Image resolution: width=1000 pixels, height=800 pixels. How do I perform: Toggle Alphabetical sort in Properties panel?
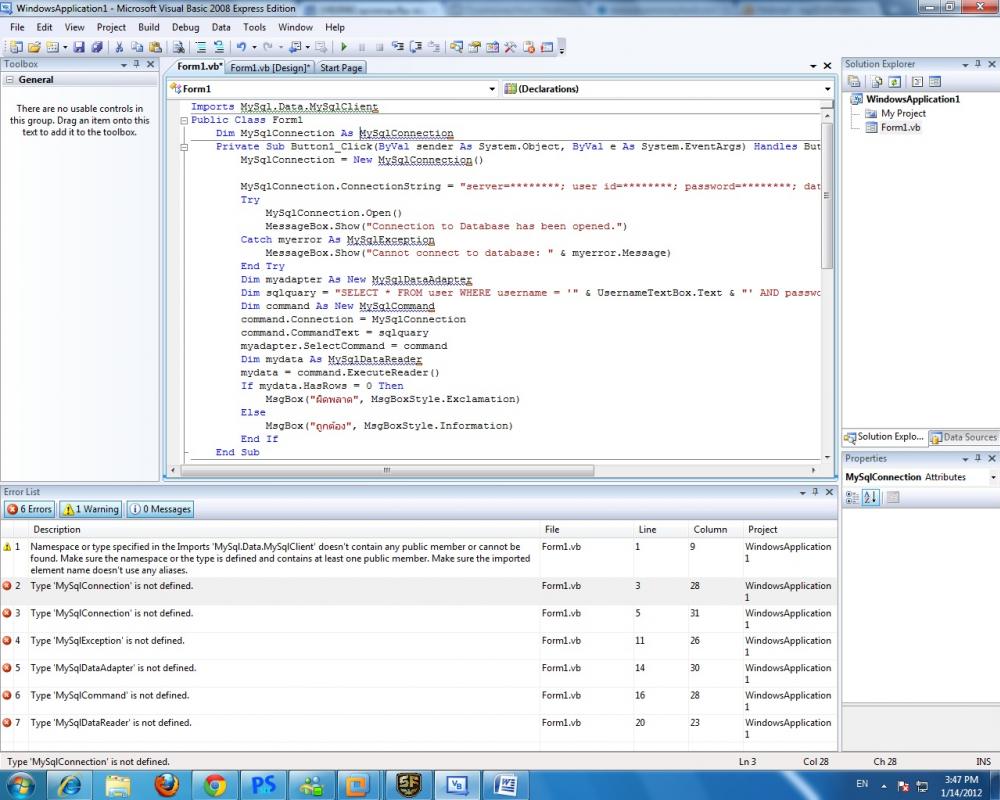pos(871,497)
